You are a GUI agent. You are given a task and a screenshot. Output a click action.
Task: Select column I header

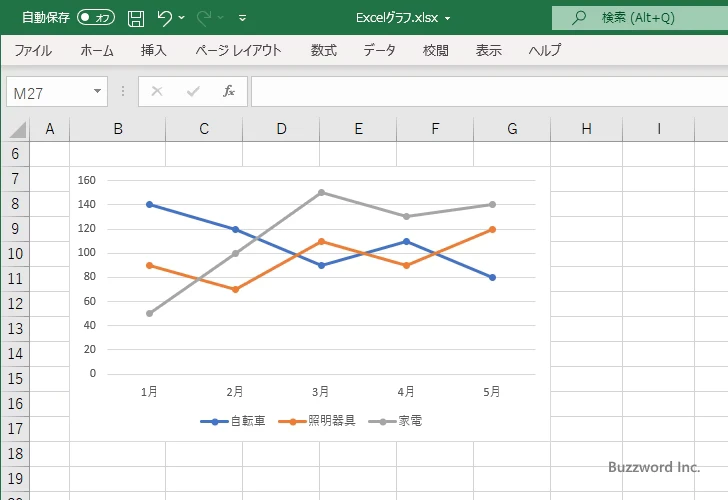coord(659,129)
